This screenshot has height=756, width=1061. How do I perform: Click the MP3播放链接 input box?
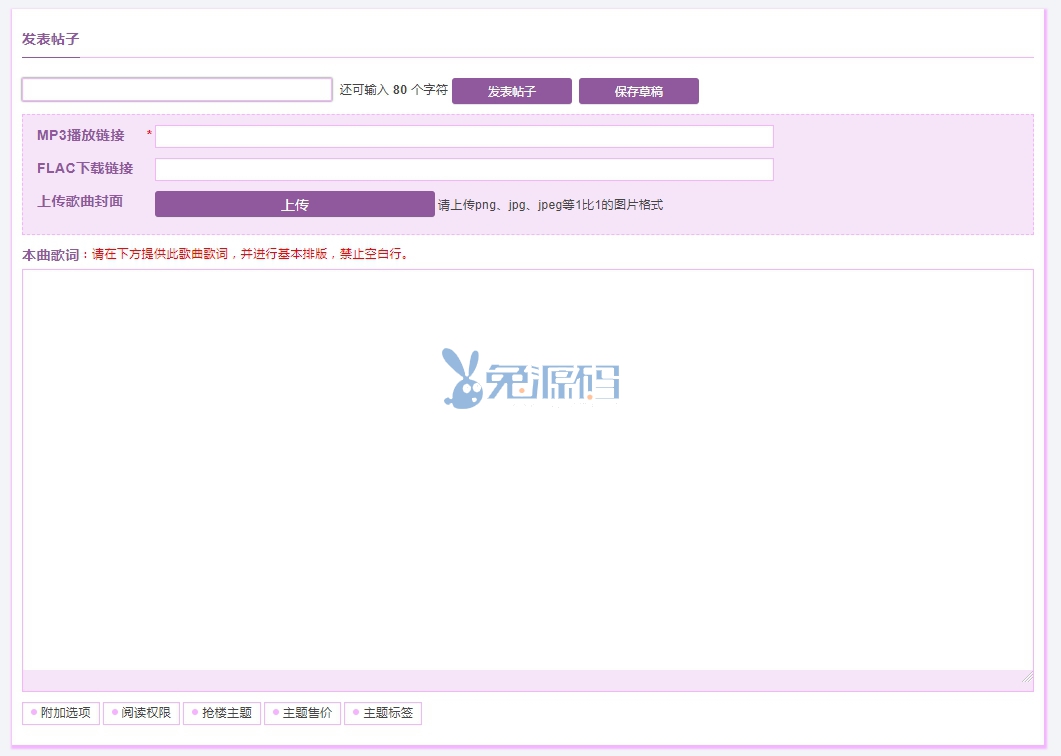pyautogui.click(x=464, y=136)
